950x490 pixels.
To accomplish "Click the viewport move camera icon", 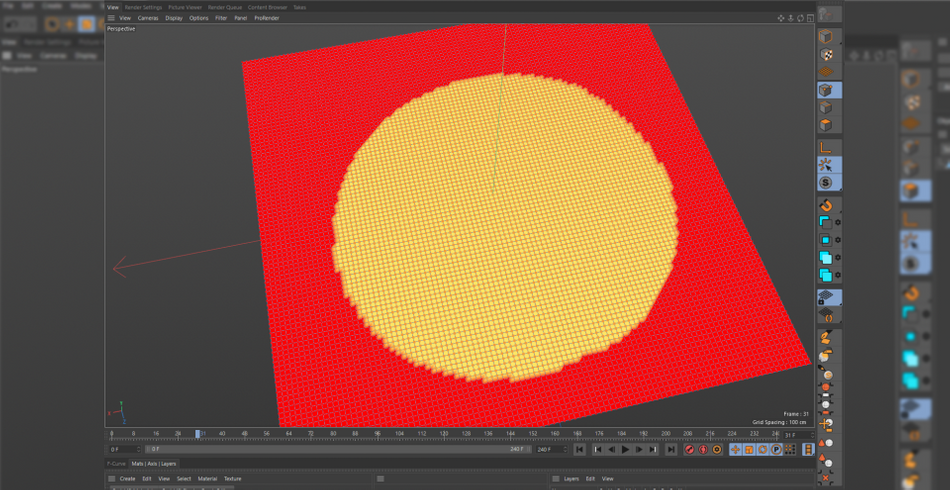I will (781, 18).
